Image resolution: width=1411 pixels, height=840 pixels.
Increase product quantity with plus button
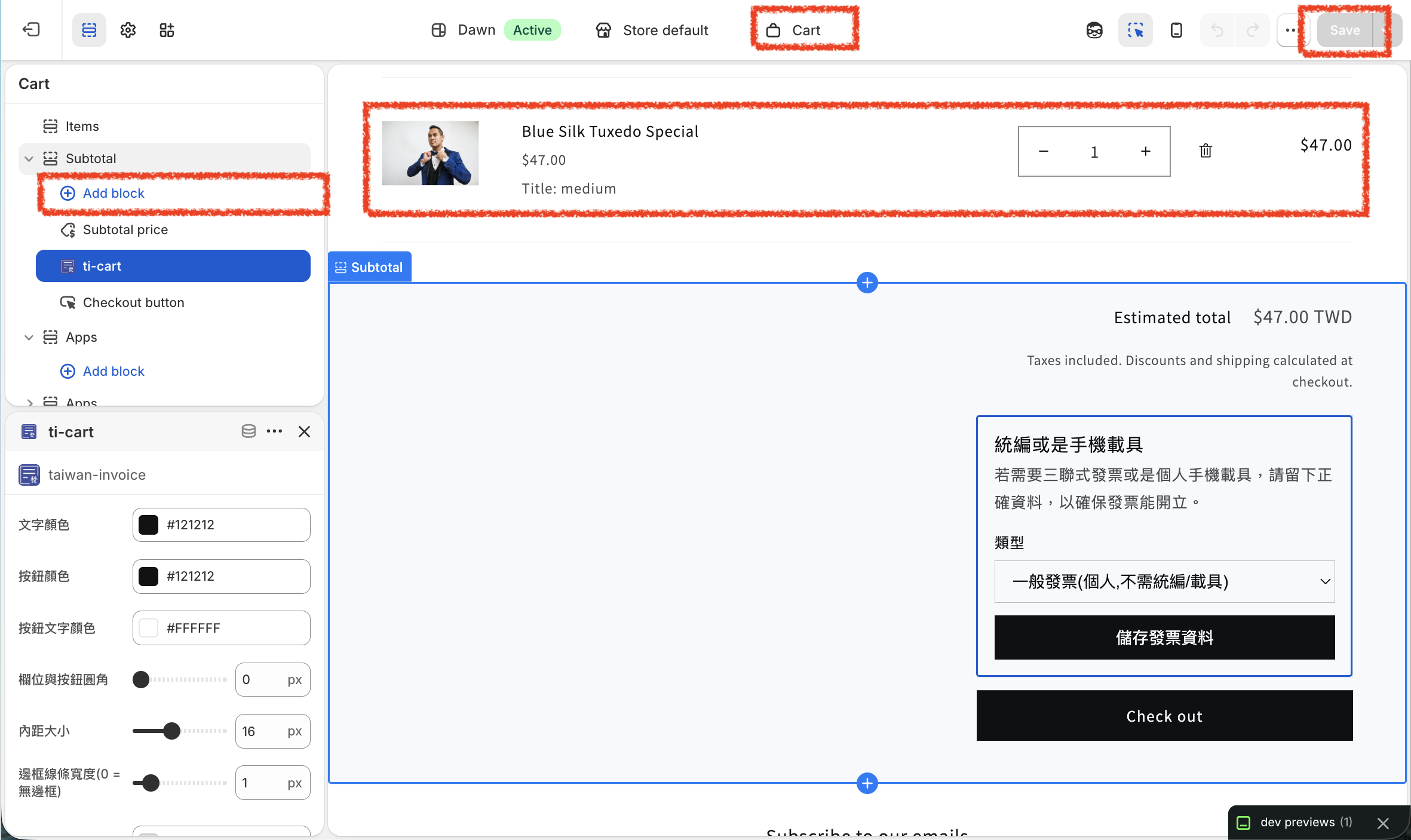(1145, 151)
